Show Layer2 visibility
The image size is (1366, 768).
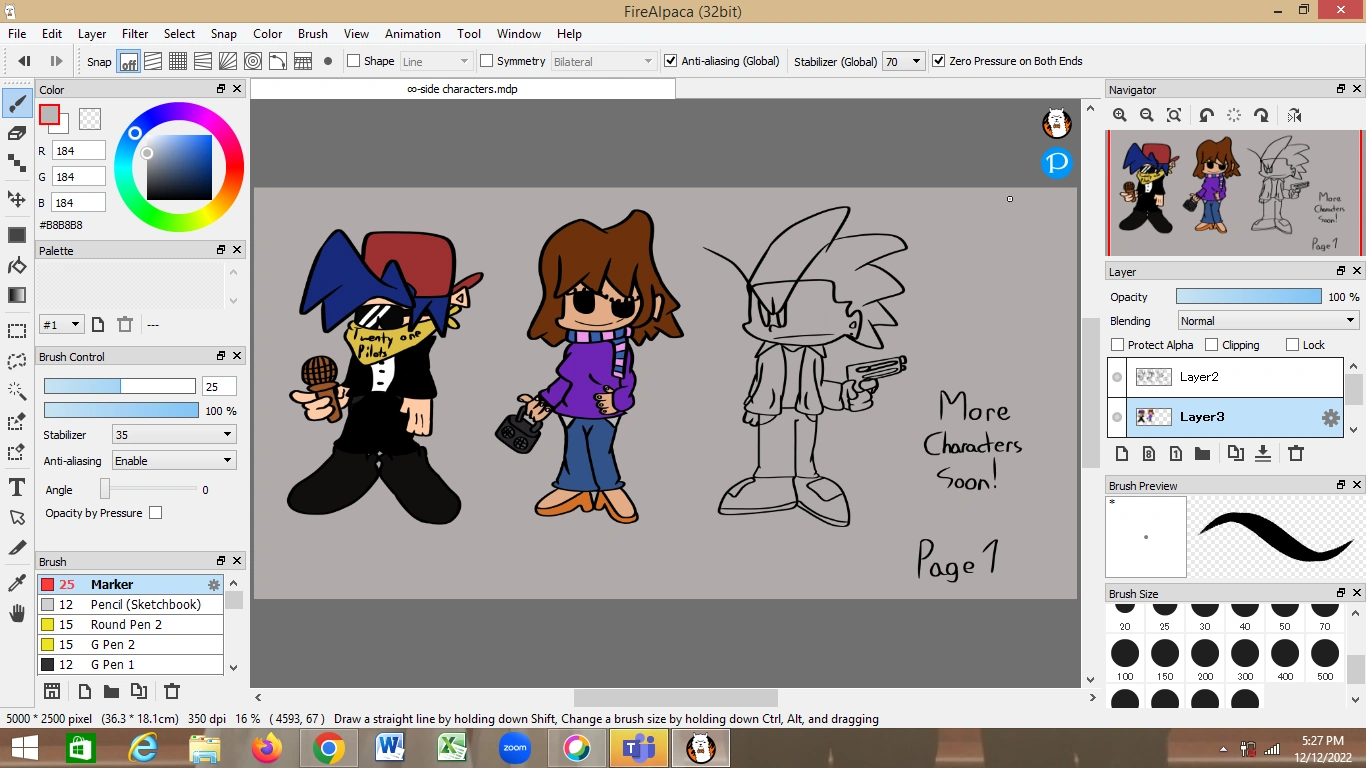tap(1116, 377)
